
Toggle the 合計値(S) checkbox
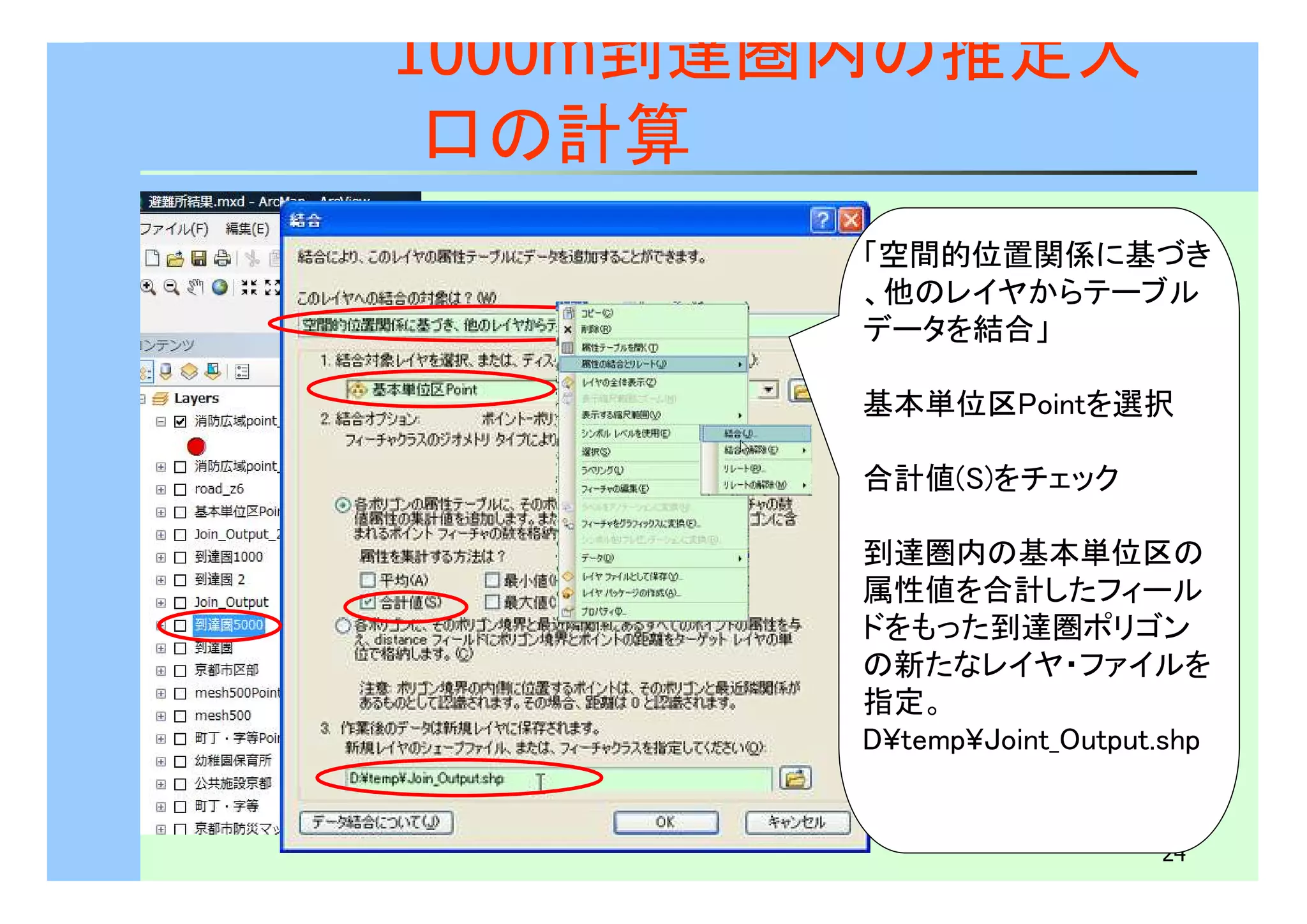pyautogui.click(x=368, y=602)
